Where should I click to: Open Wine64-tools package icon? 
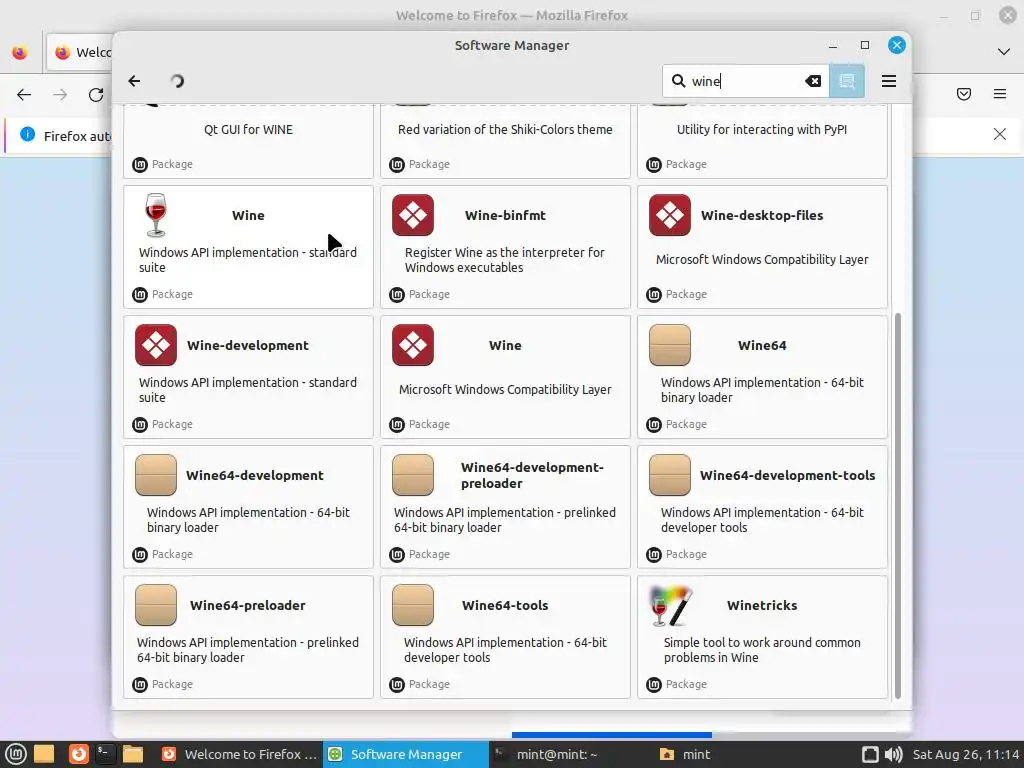point(413,605)
